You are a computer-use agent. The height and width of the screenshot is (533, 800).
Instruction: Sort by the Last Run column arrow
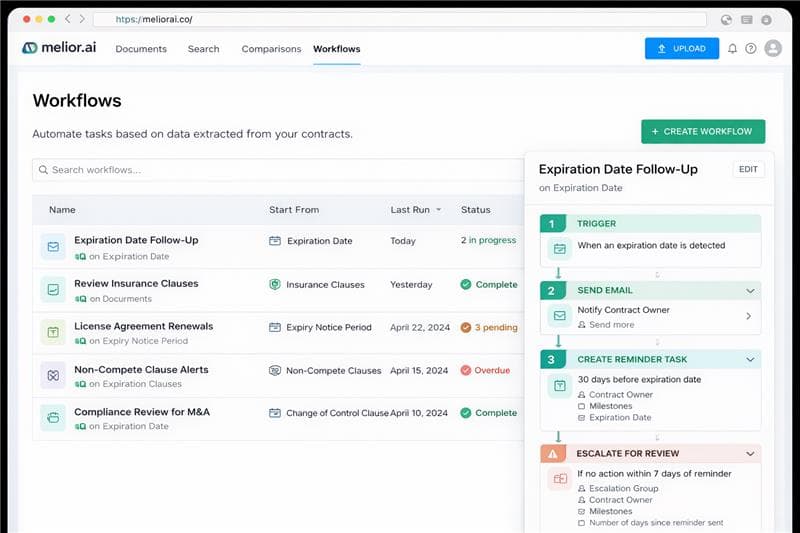[438, 210]
